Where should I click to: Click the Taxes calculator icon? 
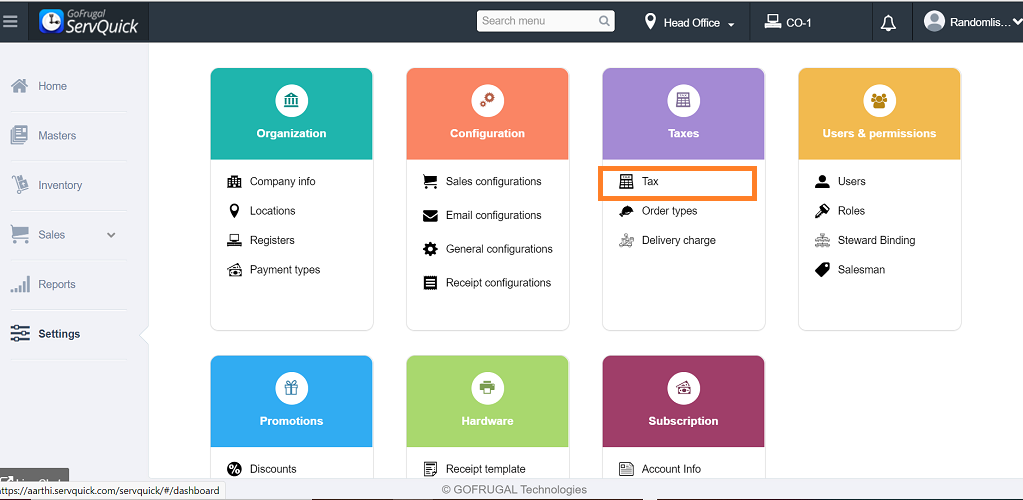pos(683,100)
